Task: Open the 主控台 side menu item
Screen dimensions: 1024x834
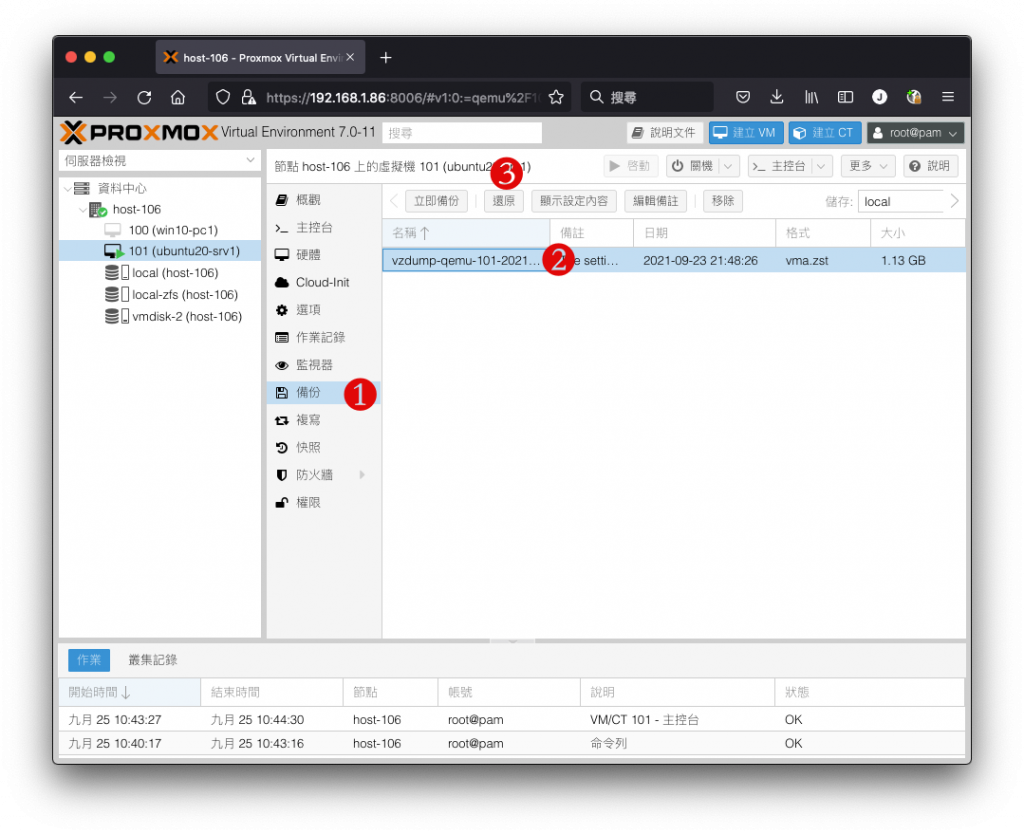Action: tap(324, 227)
